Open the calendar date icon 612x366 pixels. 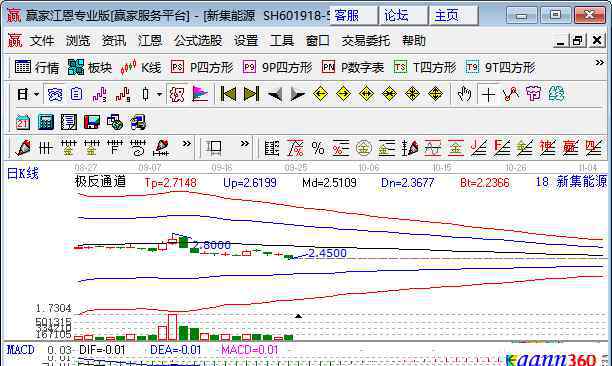[23, 122]
